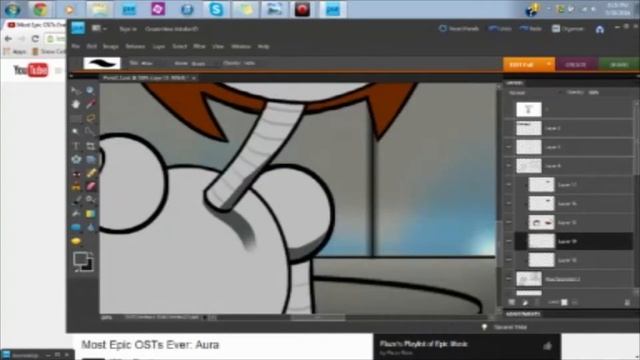Click the Sign In link
Viewport: 640px width, 360px height.
(128, 29)
